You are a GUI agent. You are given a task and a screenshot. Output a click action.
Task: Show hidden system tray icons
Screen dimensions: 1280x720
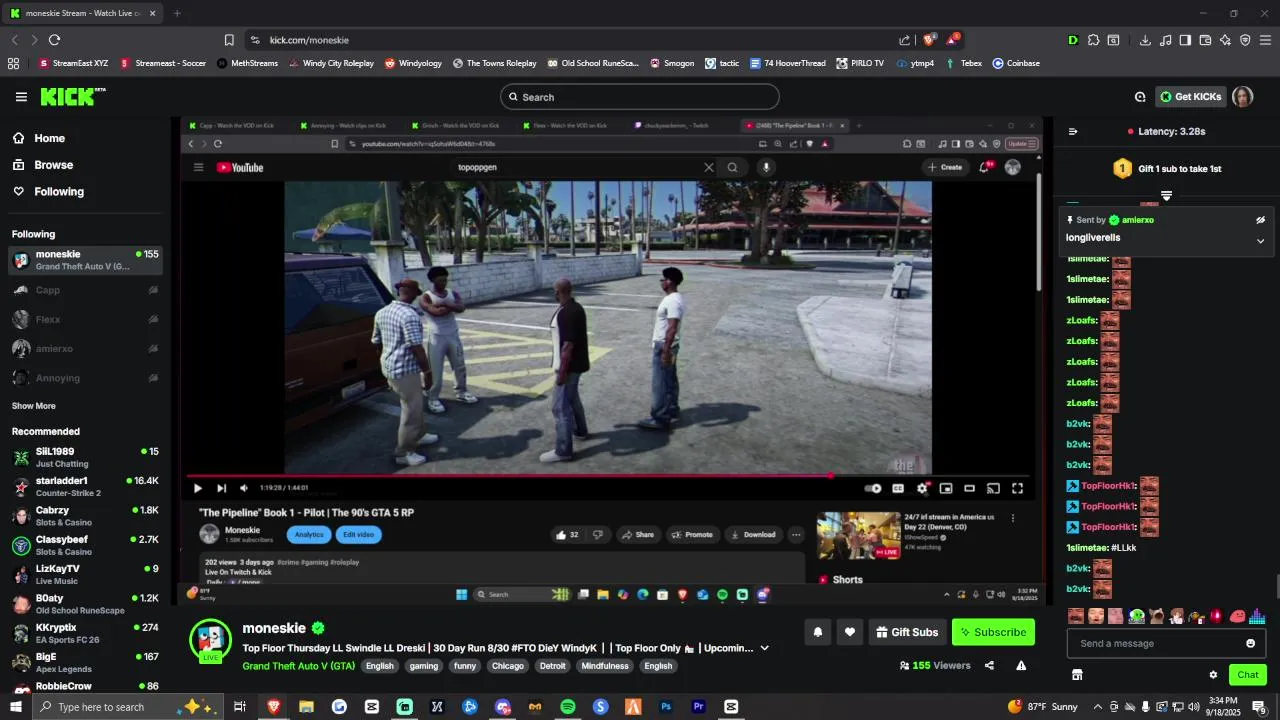coord(1098,707)
